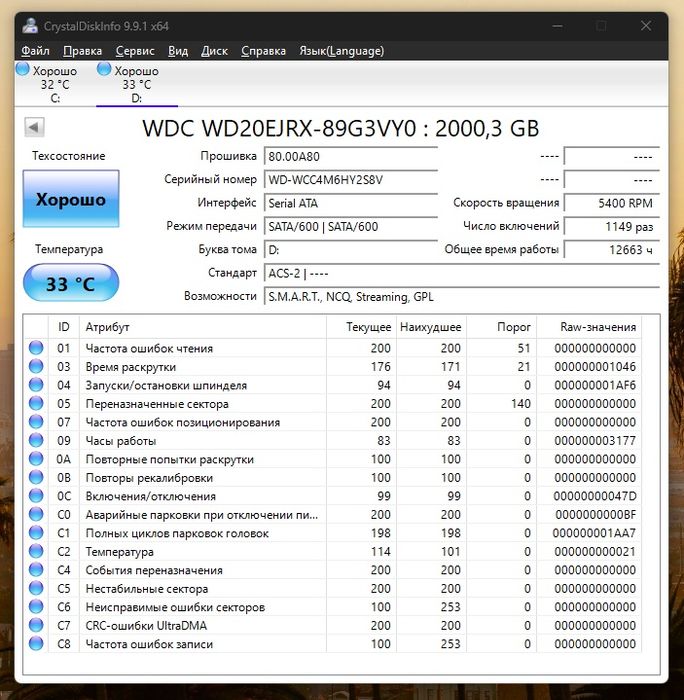Open the Правка menu
684x700 pixels.
coord(83,51)
